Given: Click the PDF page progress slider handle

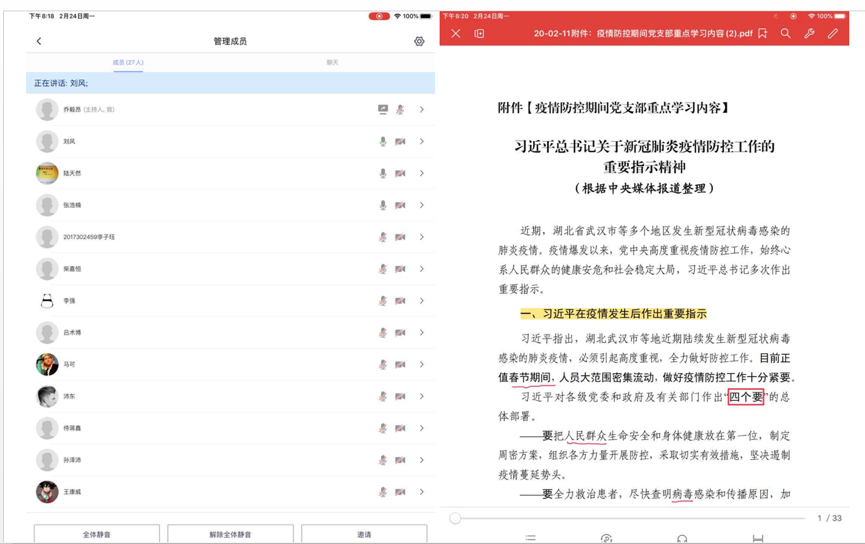Looking at the screenshot, I should point(455,518).
